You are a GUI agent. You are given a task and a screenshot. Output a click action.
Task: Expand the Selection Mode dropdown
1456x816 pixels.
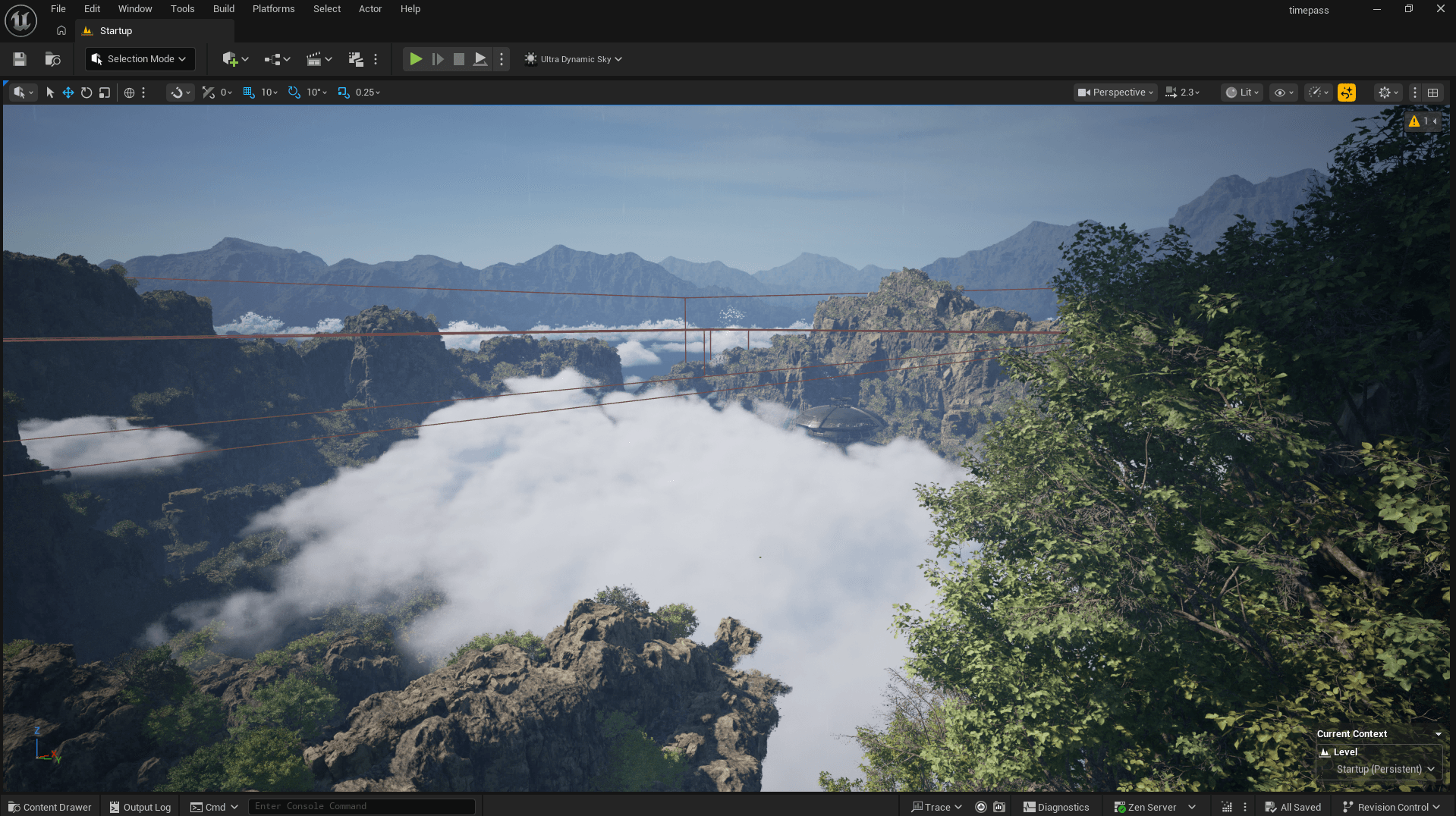click(140, 59)
